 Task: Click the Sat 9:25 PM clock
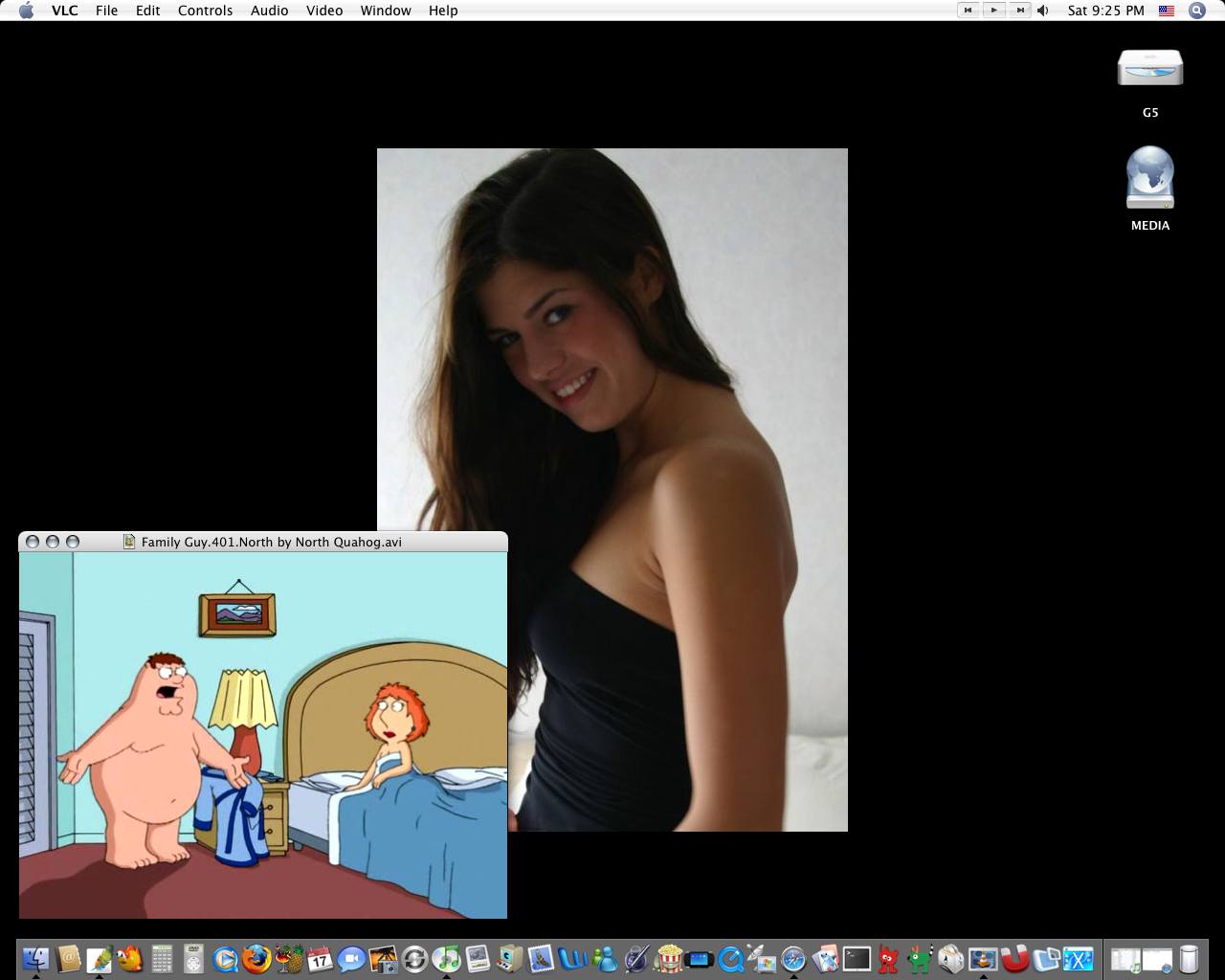click(1106, 11)
